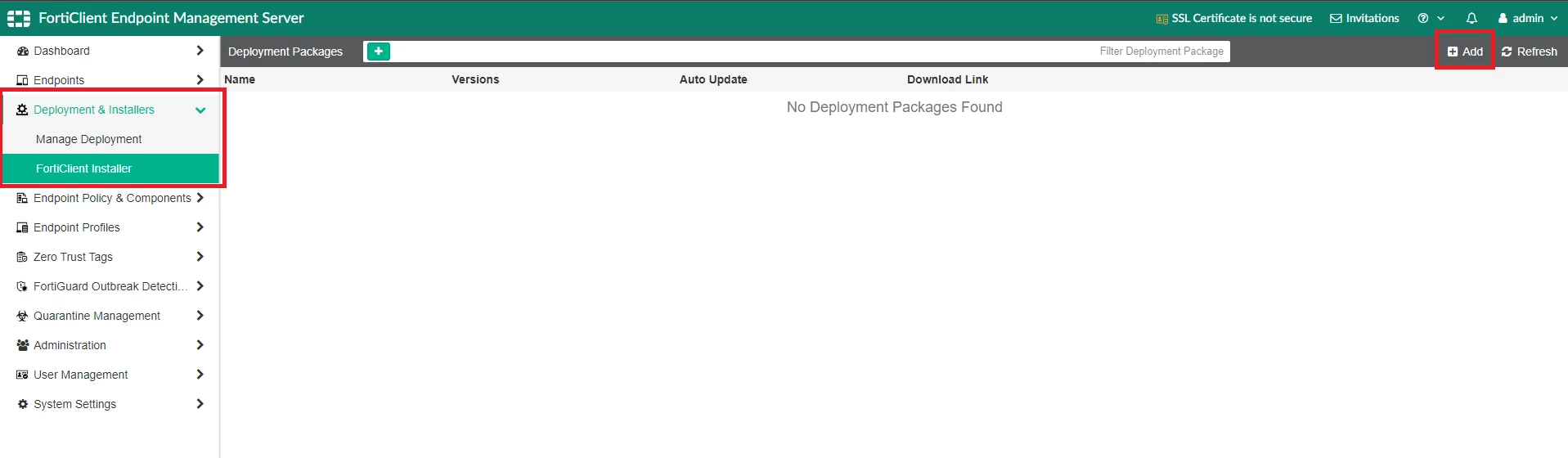Expand Endpoint Policy & Components chevron
The height and width of the screenshot is (458, 1568).
tap(200, 198)
